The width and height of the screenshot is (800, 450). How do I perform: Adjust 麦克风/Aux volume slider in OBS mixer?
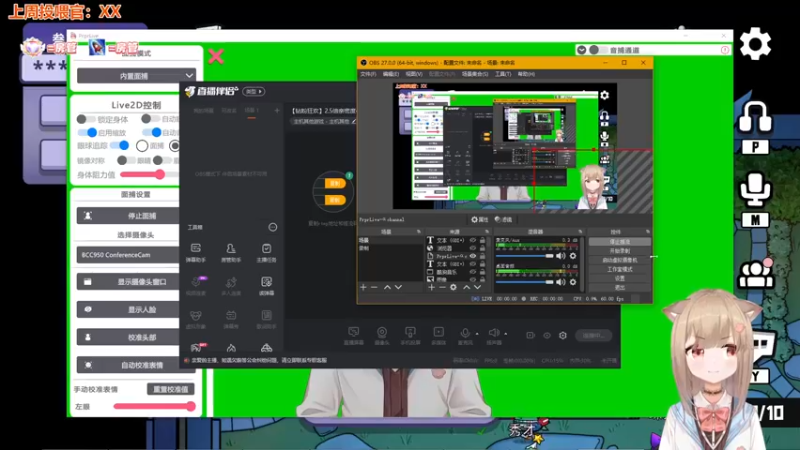[x=524, y=256]
